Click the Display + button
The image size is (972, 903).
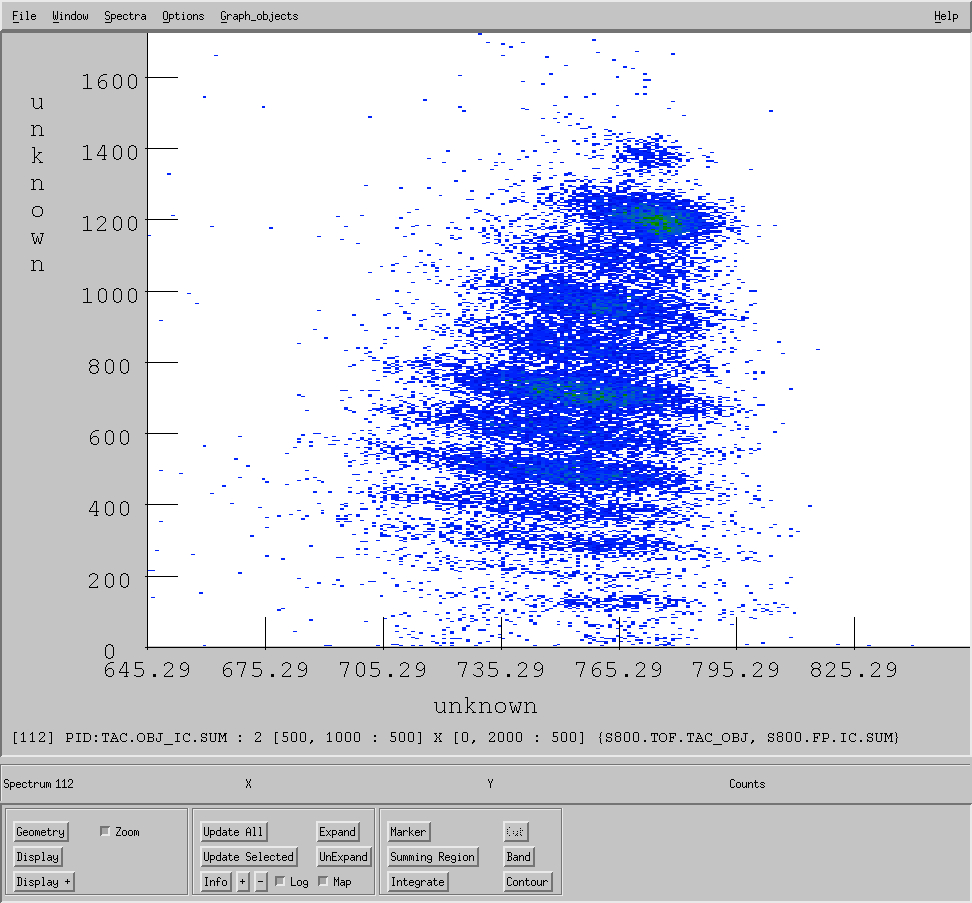coord(44,882)
